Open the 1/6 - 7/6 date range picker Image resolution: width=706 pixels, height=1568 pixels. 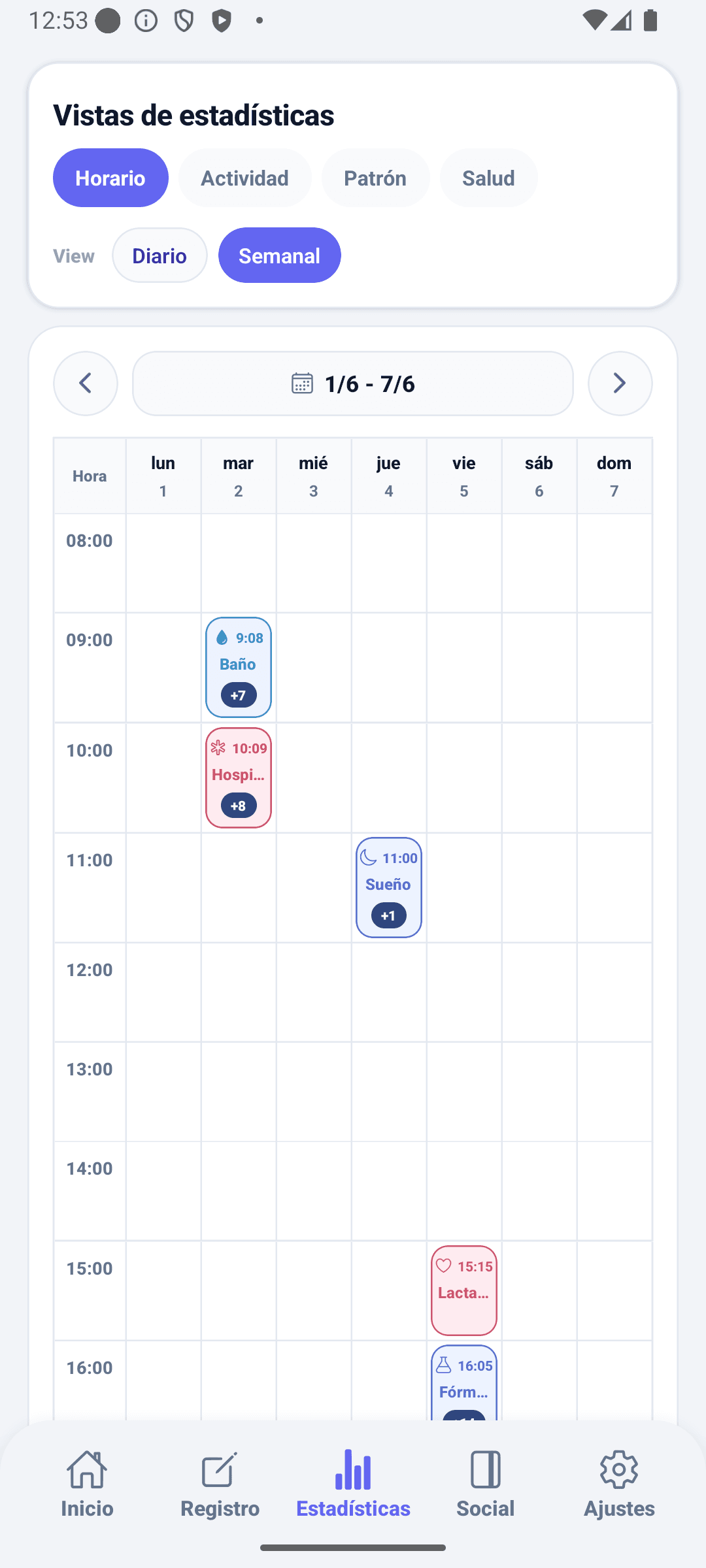[353, 384]
